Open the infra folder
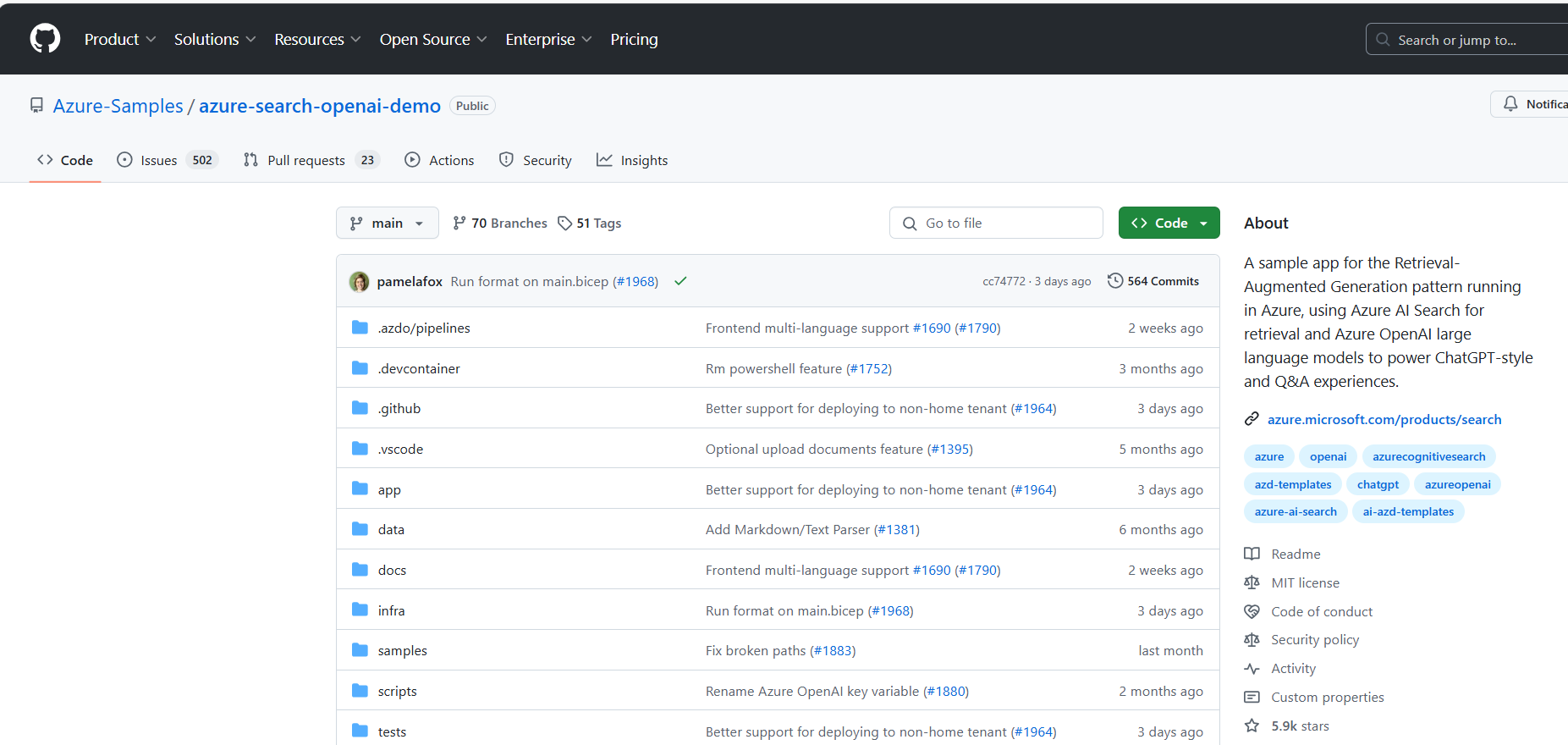1568x745 pixels. click(391, 610)
